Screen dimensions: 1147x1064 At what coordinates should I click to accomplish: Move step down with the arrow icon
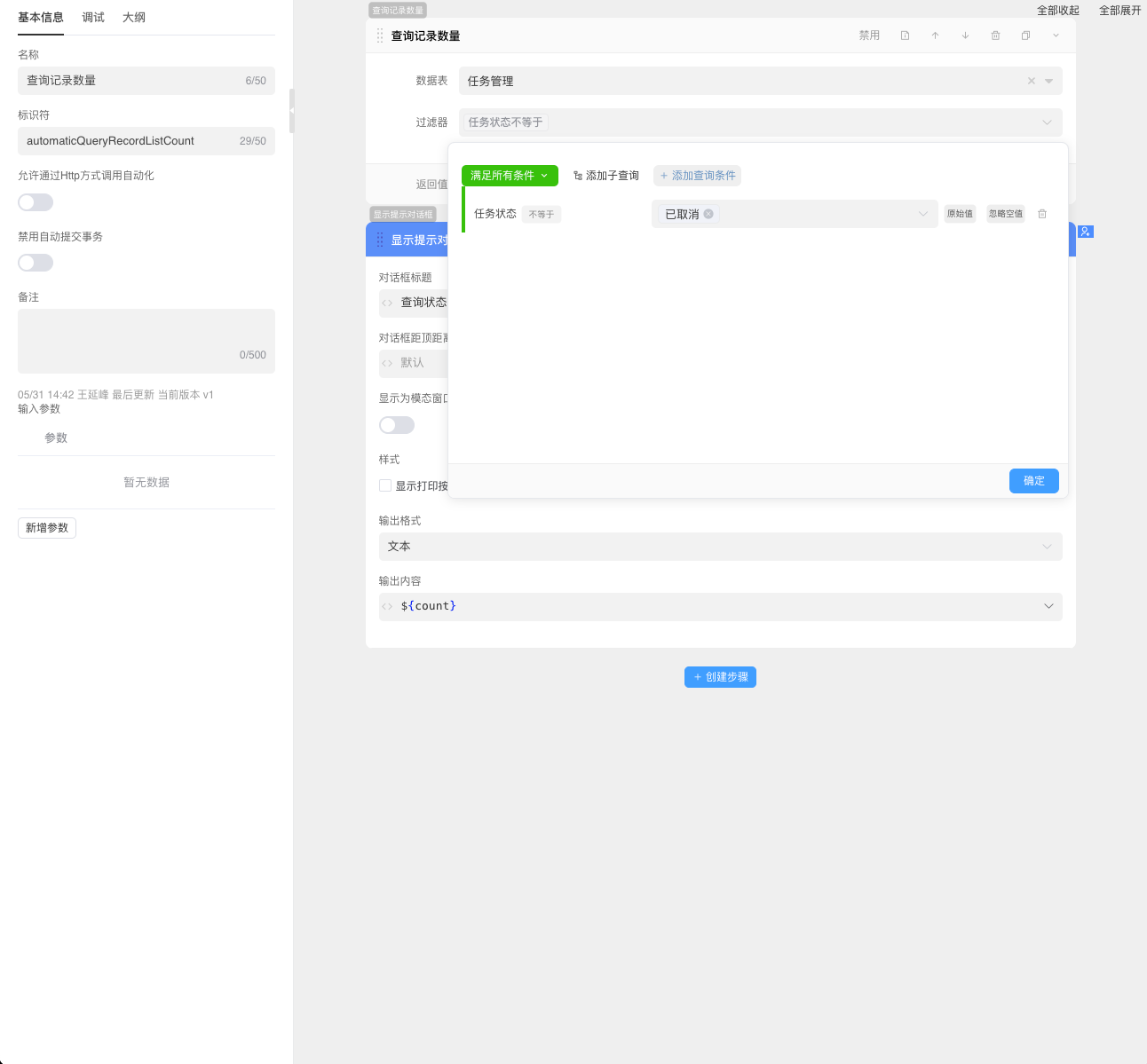[x=965, y=35]
